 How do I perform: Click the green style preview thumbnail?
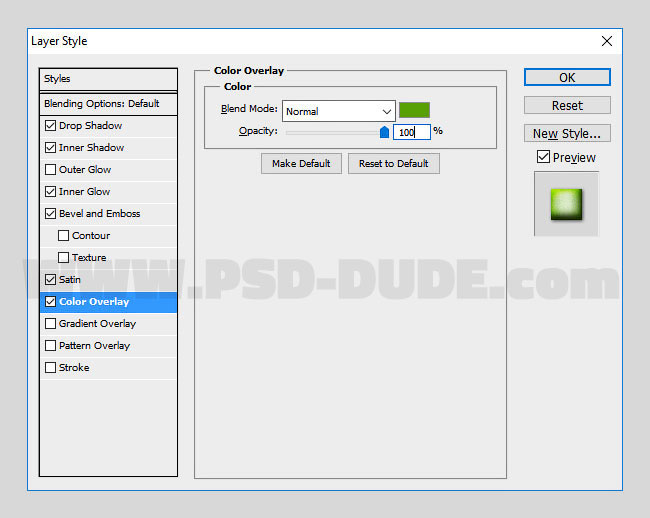[x=566, y=204]
